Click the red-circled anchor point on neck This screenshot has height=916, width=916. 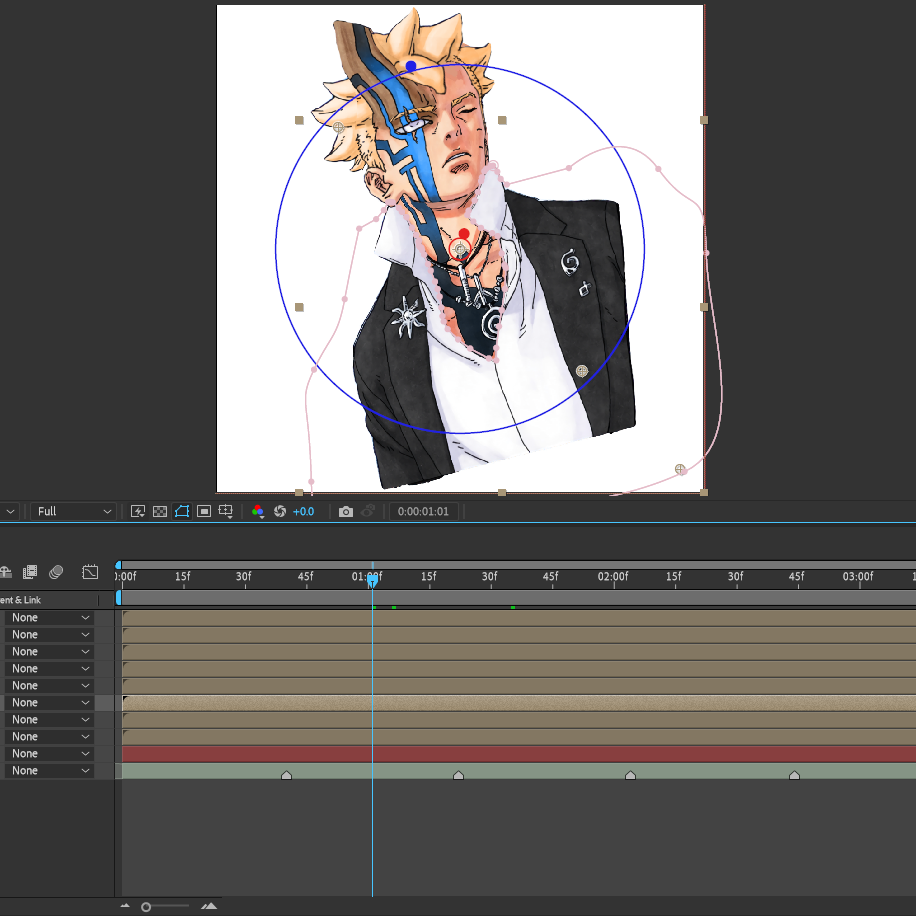(x=460, y=250)
